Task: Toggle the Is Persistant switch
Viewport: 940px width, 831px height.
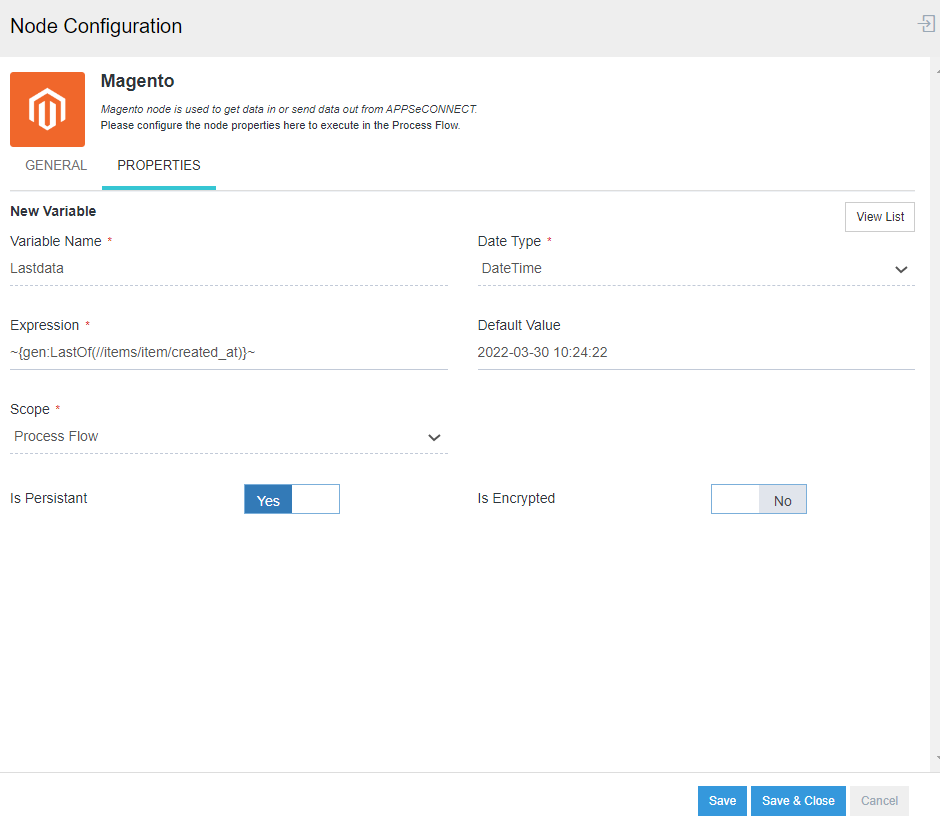Action: 292,499
